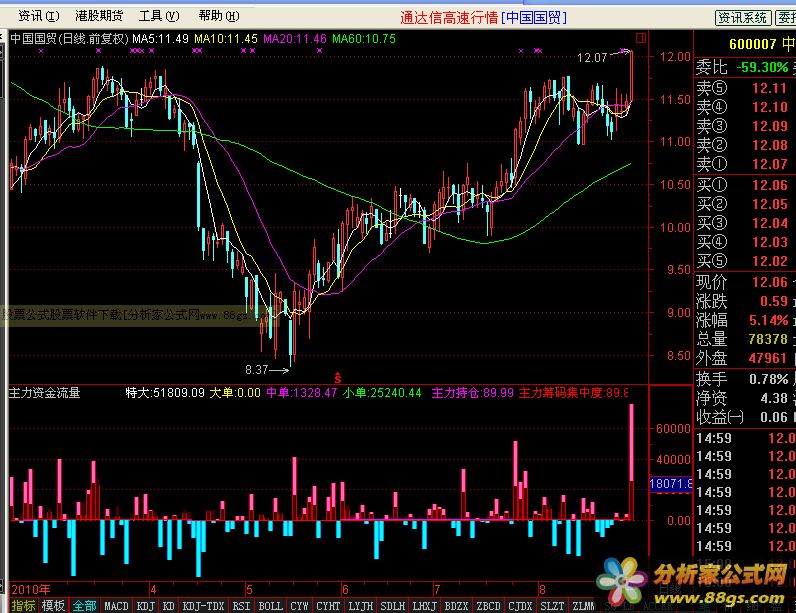Switch to the SLZT indicator tab

click(x=552, y=606)
